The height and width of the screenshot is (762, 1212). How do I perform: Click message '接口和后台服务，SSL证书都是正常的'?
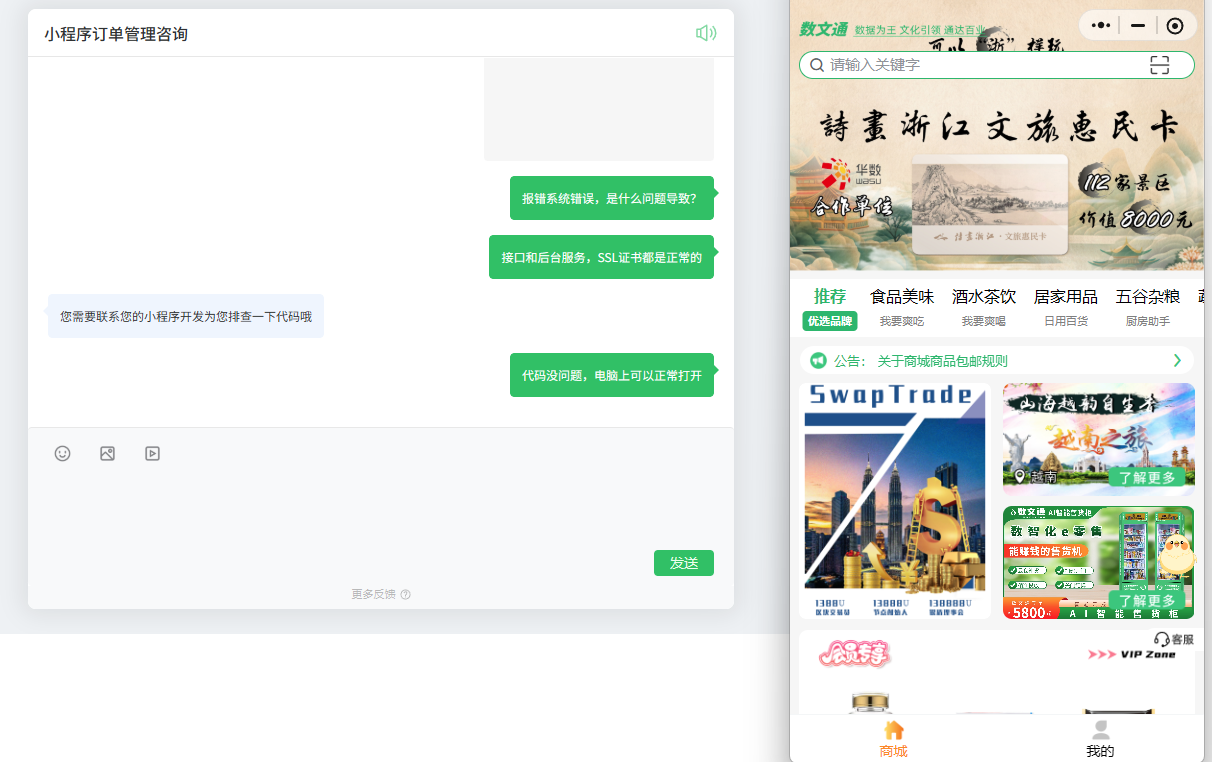(602, 257)
